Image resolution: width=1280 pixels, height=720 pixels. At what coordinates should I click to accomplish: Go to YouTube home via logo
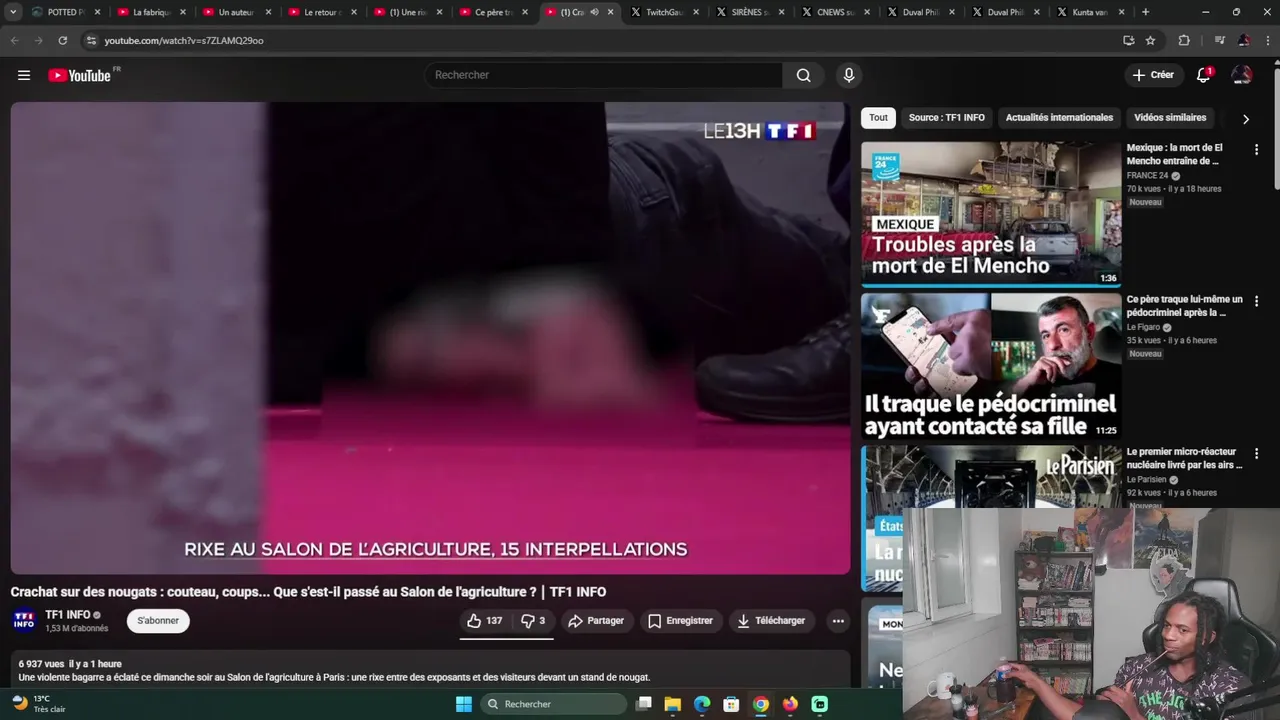[80, 75]
